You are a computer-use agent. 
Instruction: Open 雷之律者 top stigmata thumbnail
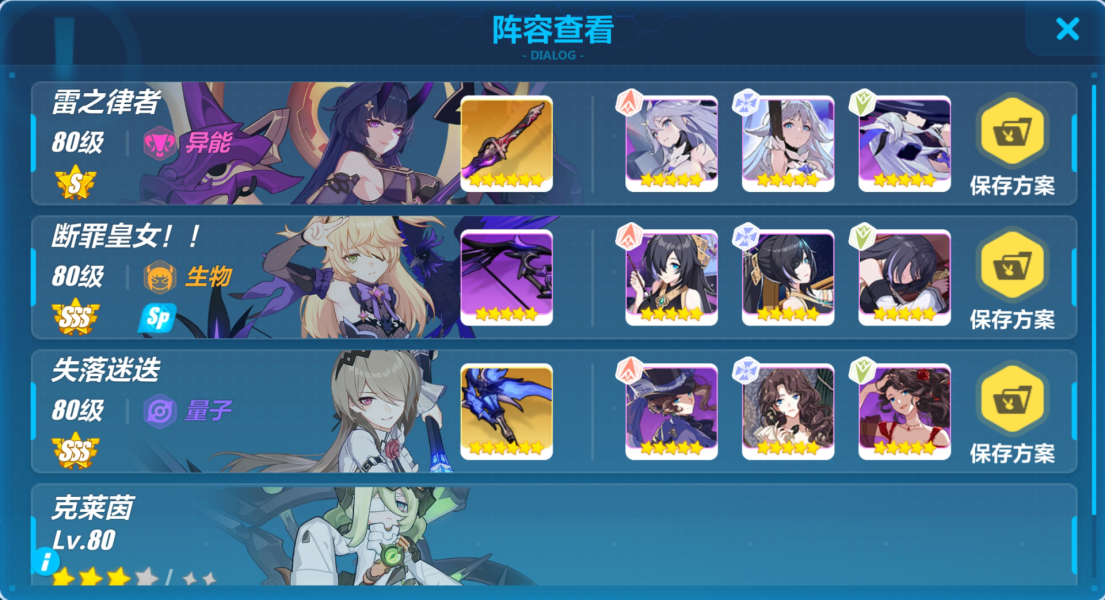(x=672, y=144)
